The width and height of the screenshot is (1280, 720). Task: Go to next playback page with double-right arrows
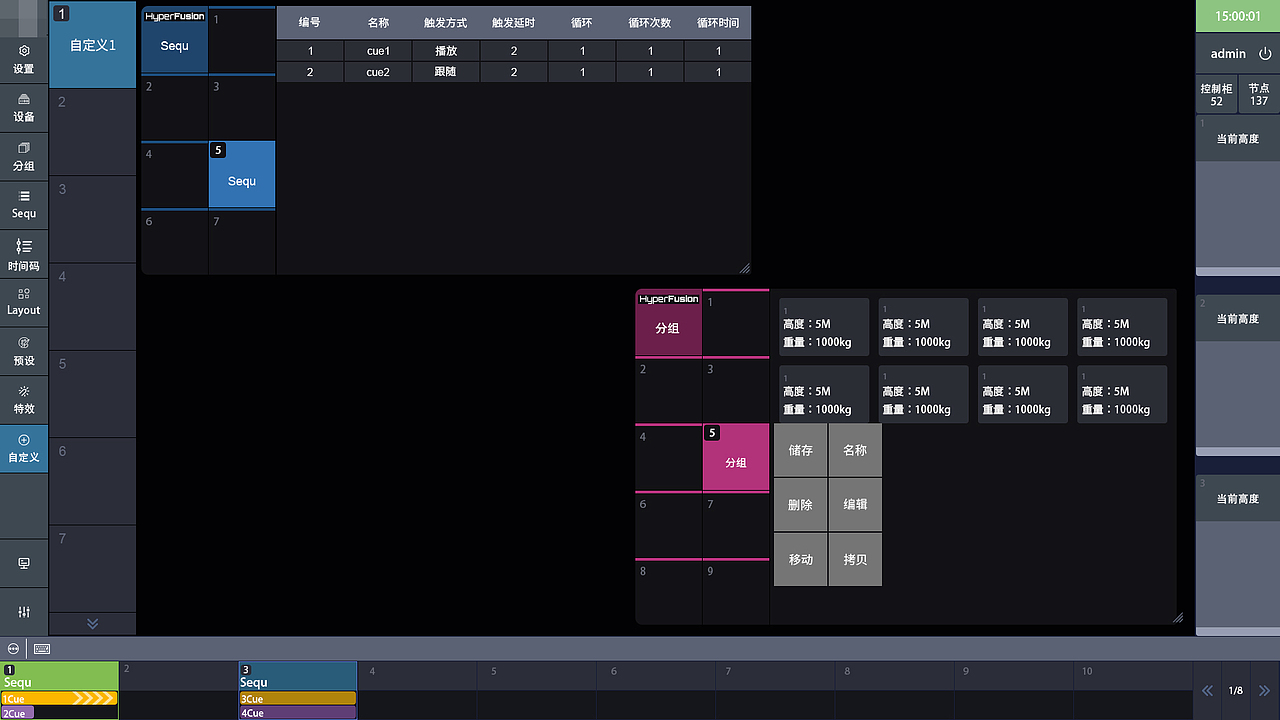[x=1264, y=691]
